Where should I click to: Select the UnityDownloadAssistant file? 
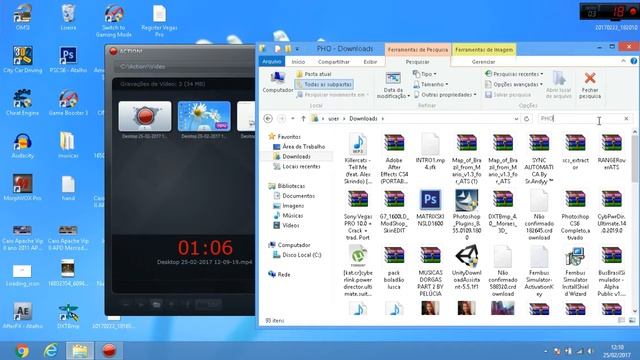(x=467, y=268)
